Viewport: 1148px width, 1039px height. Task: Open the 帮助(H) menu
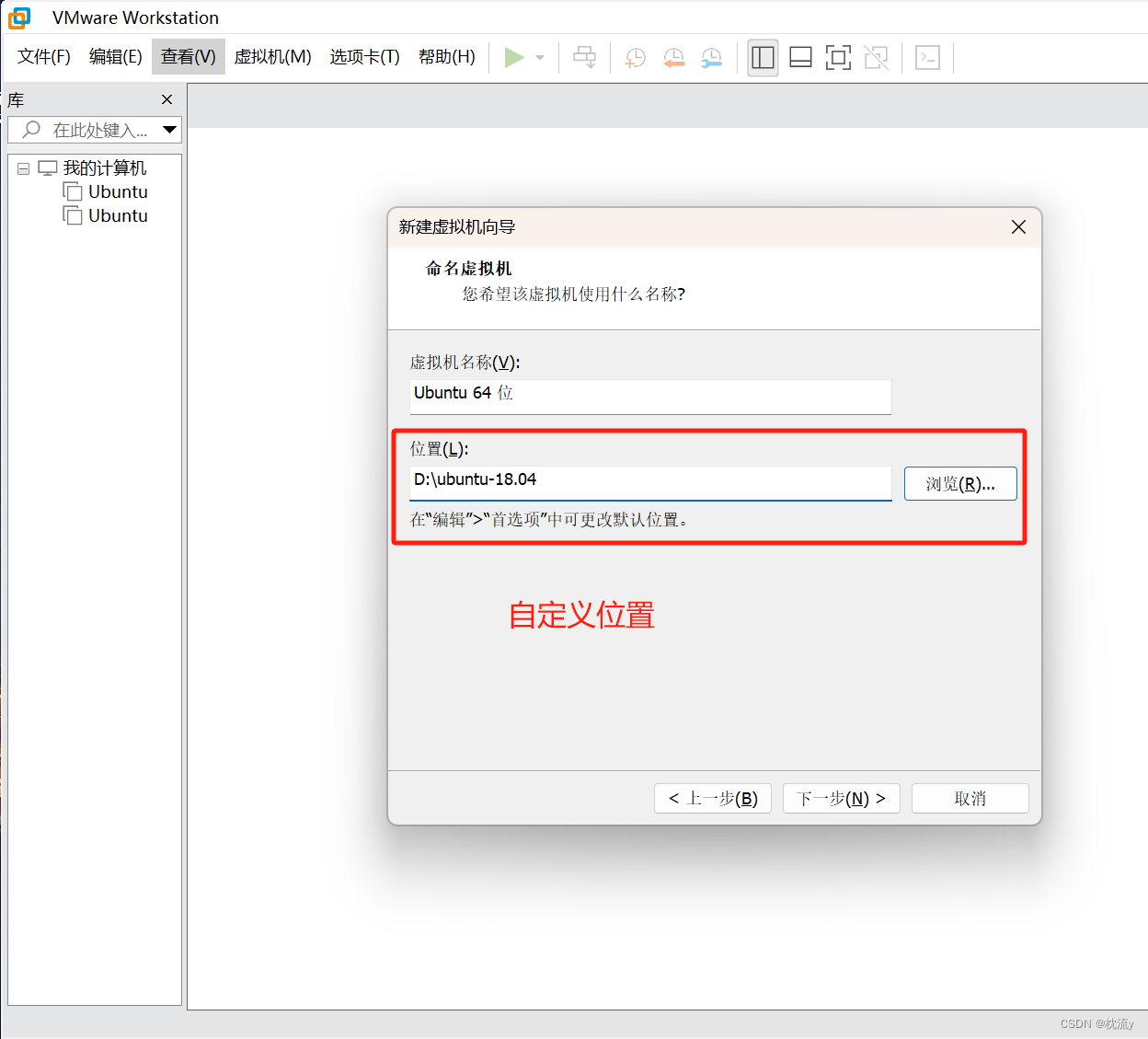point(447,56)
